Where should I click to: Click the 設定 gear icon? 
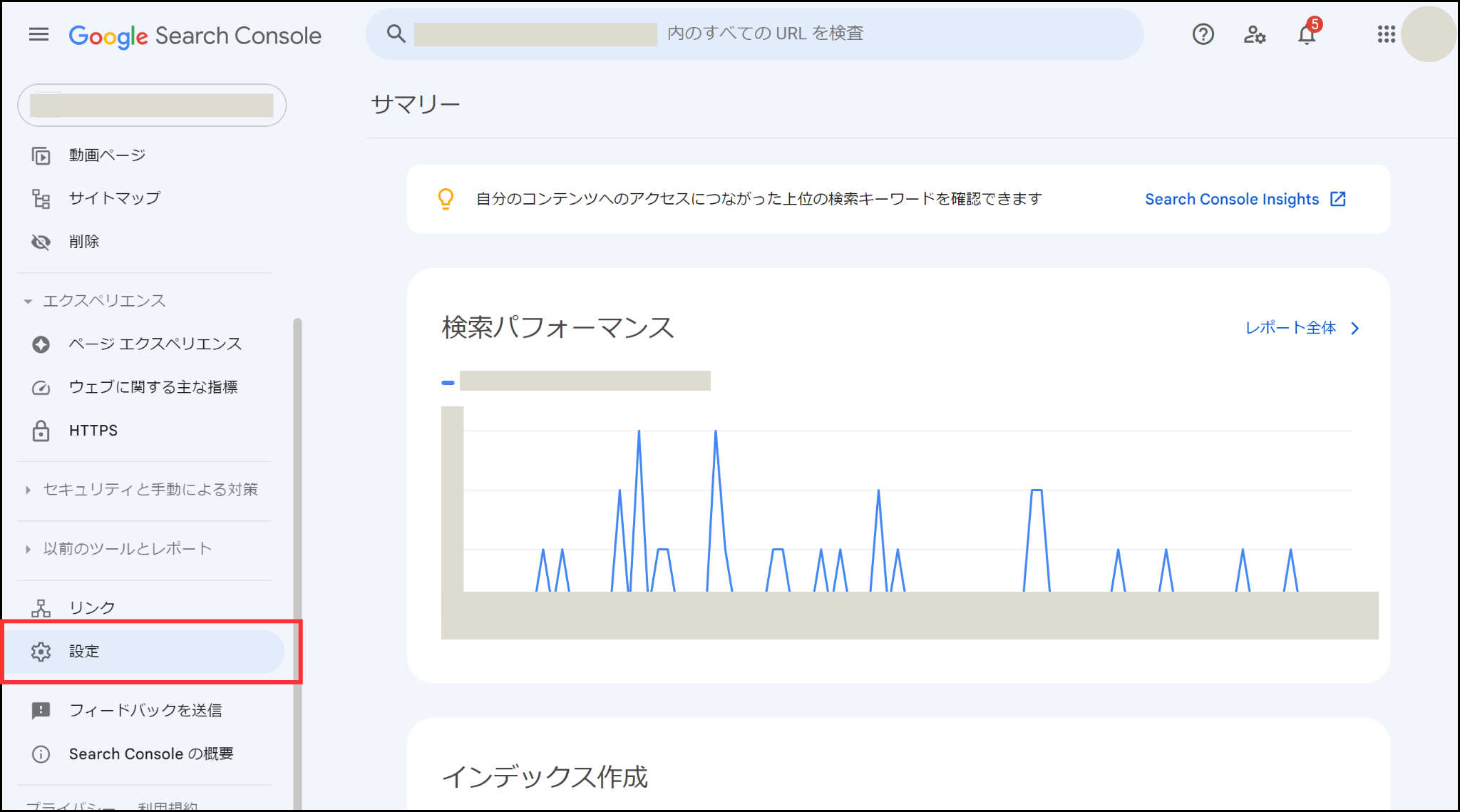pos(41,652)
